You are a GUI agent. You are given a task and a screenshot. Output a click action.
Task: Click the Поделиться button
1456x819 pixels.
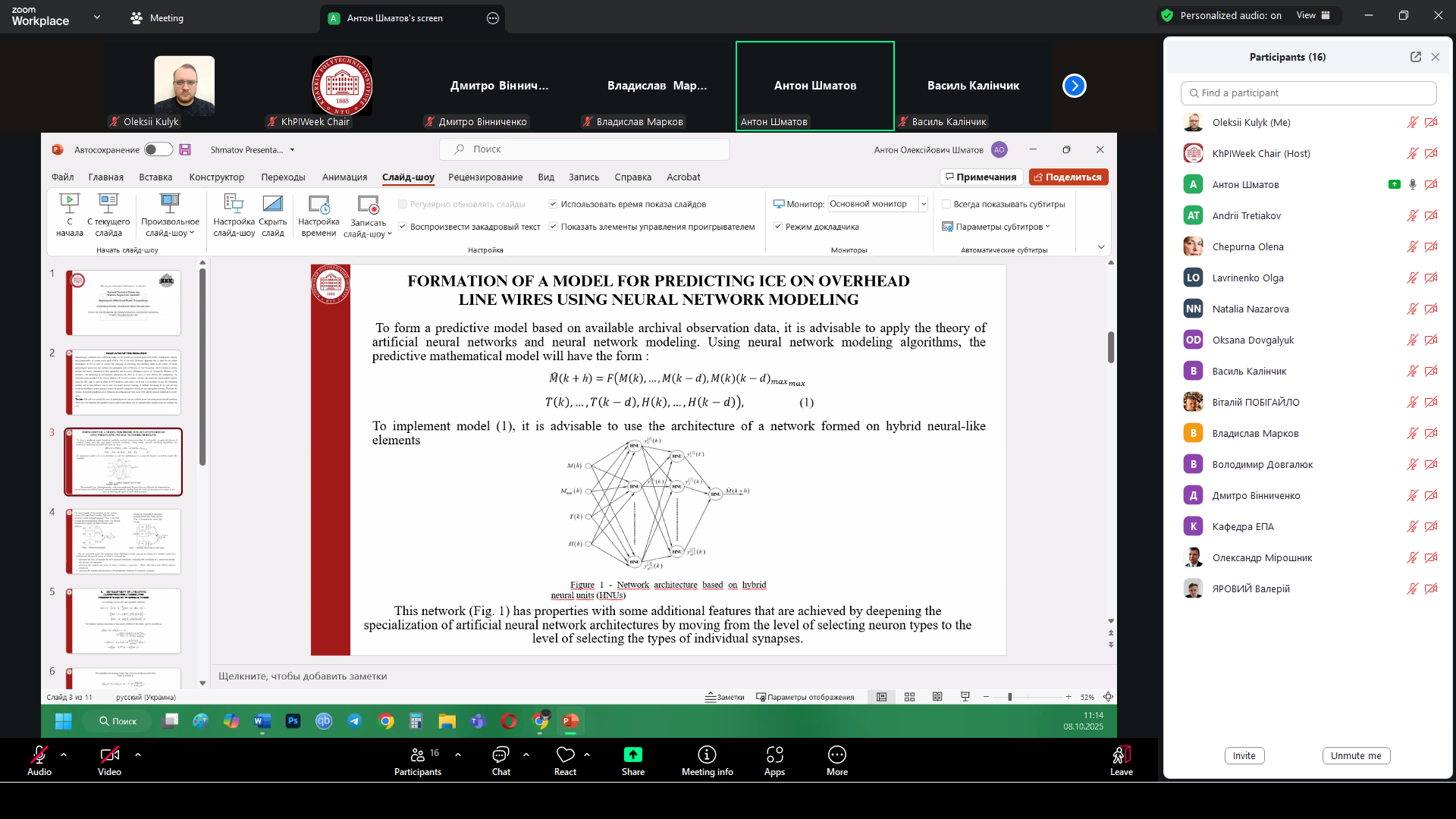pos(1068,177)
